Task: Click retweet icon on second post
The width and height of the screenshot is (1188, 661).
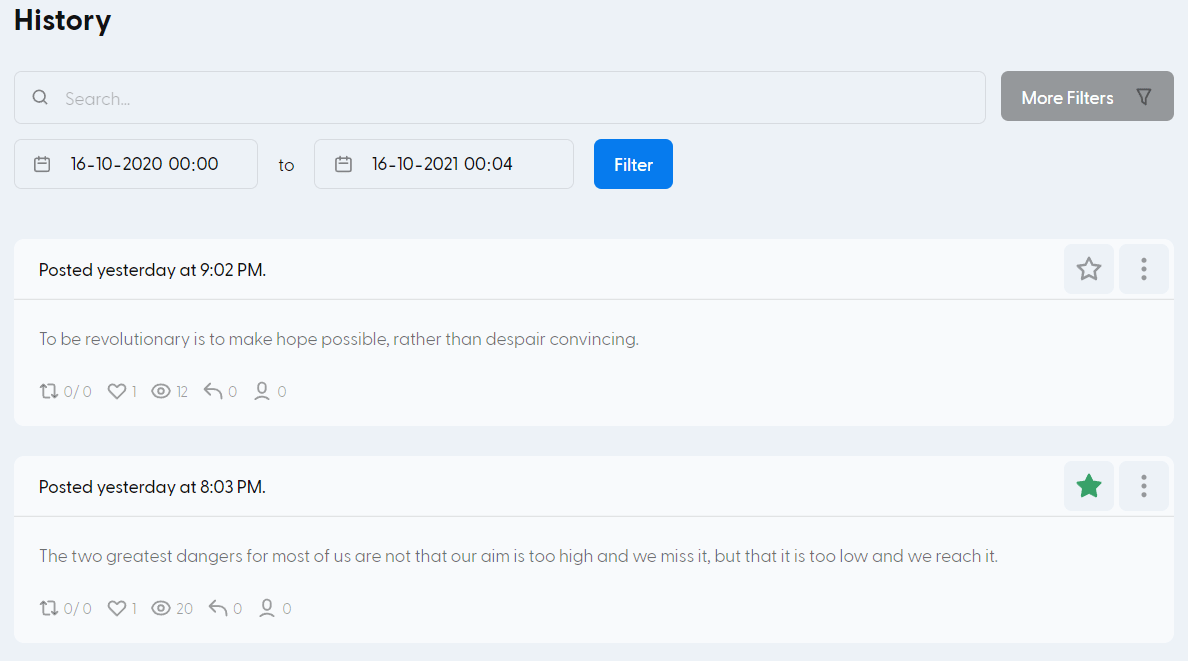Action: (49, 608)
